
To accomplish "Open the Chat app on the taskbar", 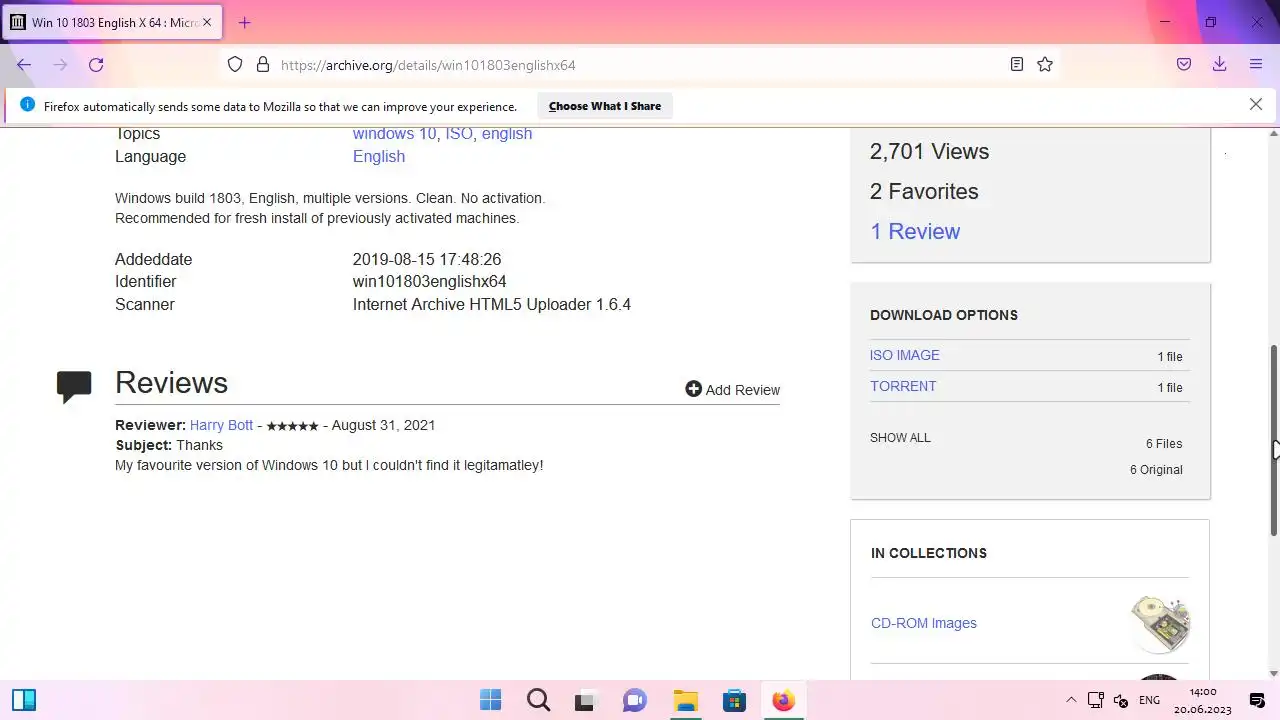I will tap(635, 700).
